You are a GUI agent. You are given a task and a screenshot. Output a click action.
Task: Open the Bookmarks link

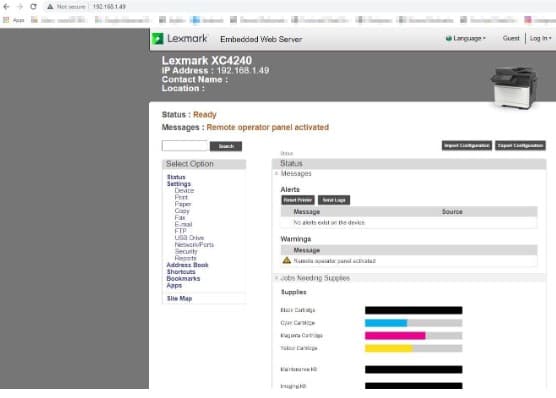(x=183, y=278)
